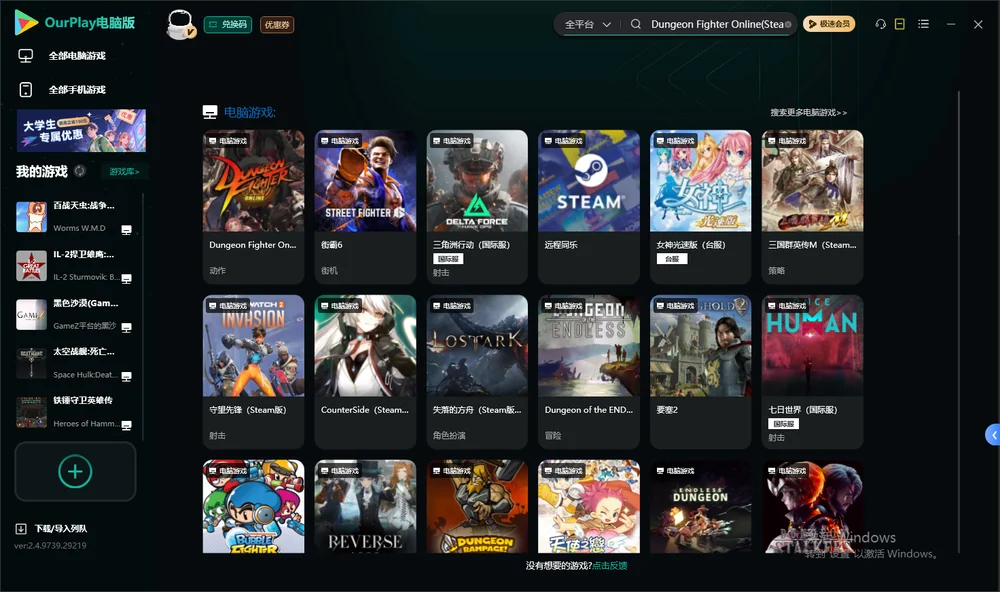The image size is (1000, 592).
Task: Open the 七日世界 (国际服) card
Action: click(812, 372)
